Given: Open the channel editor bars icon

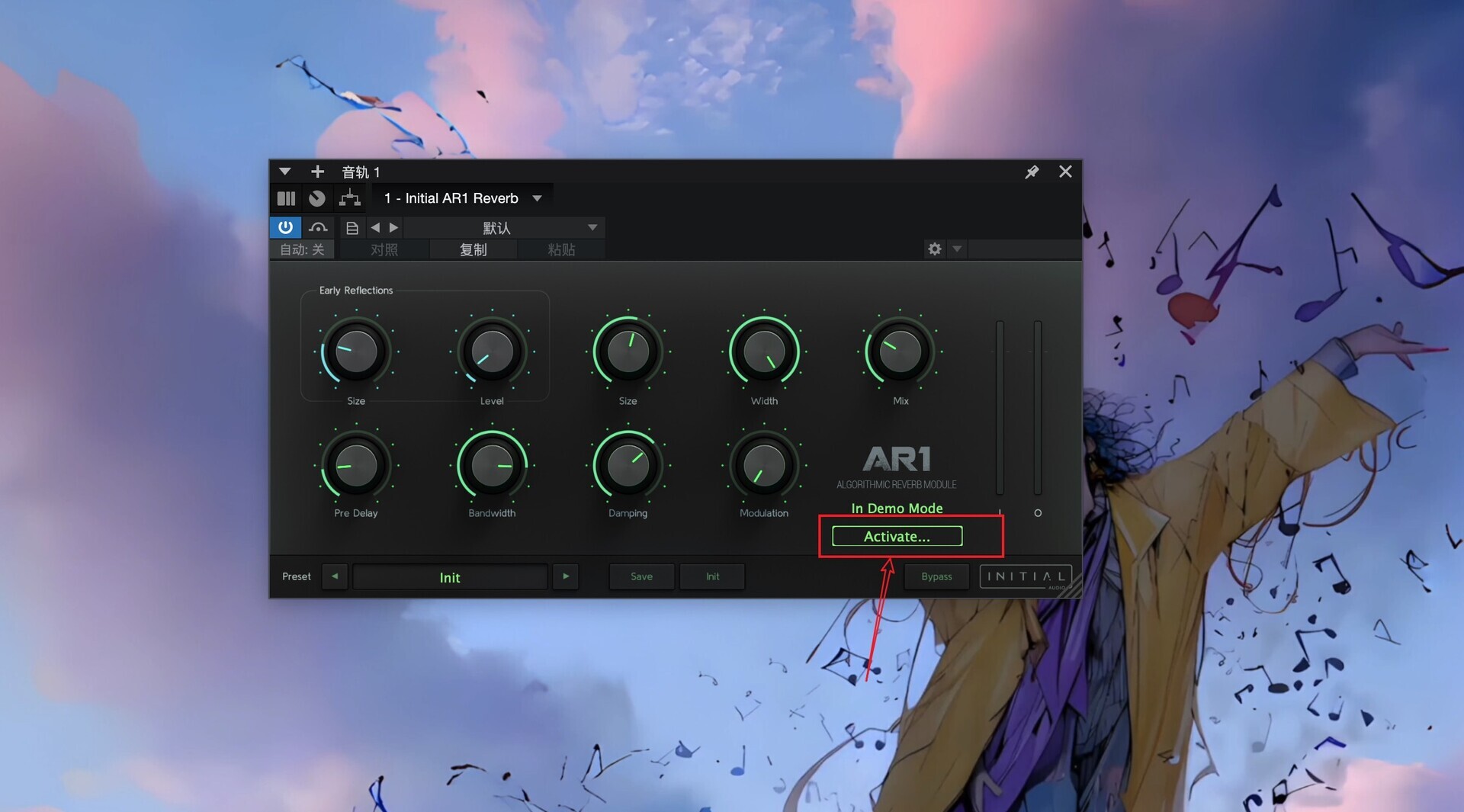Looking at the screenshot, I should click(x=286, y=198).
